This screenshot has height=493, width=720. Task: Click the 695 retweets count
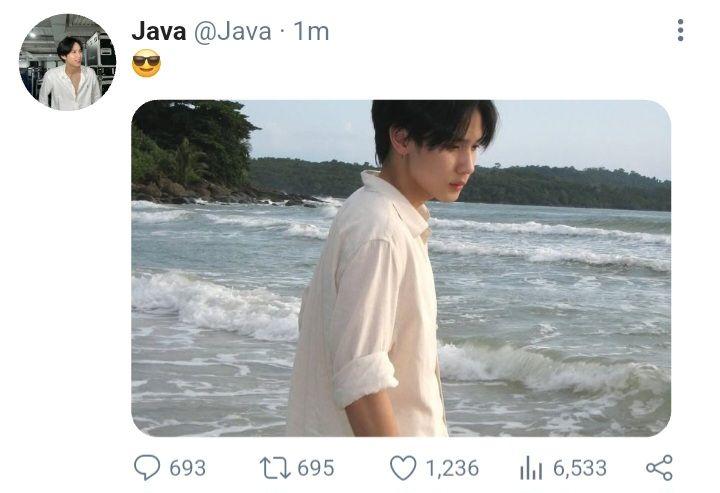pyautogui.click(x=316, y=468)
